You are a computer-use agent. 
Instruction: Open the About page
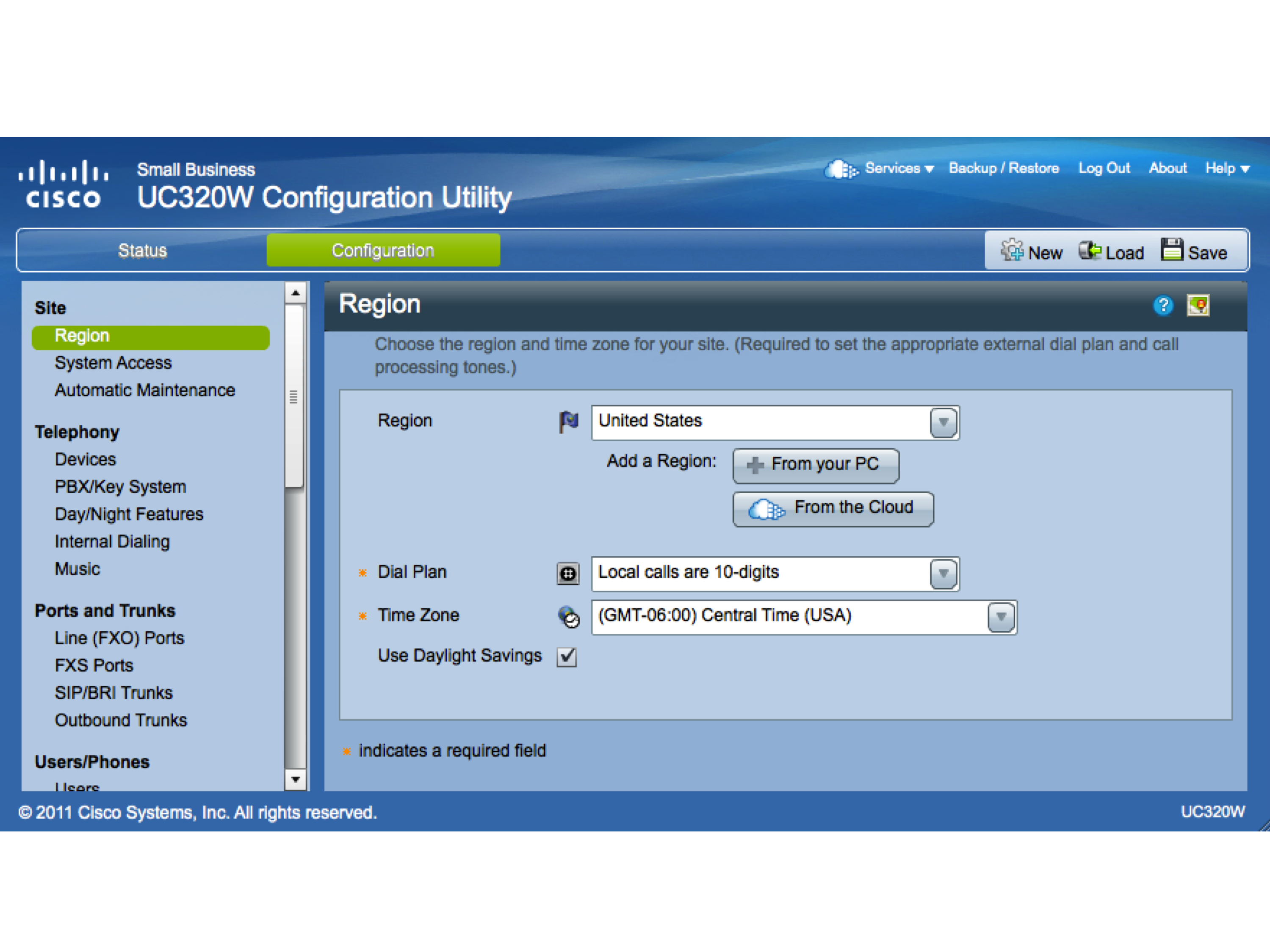coord(1167,168)
